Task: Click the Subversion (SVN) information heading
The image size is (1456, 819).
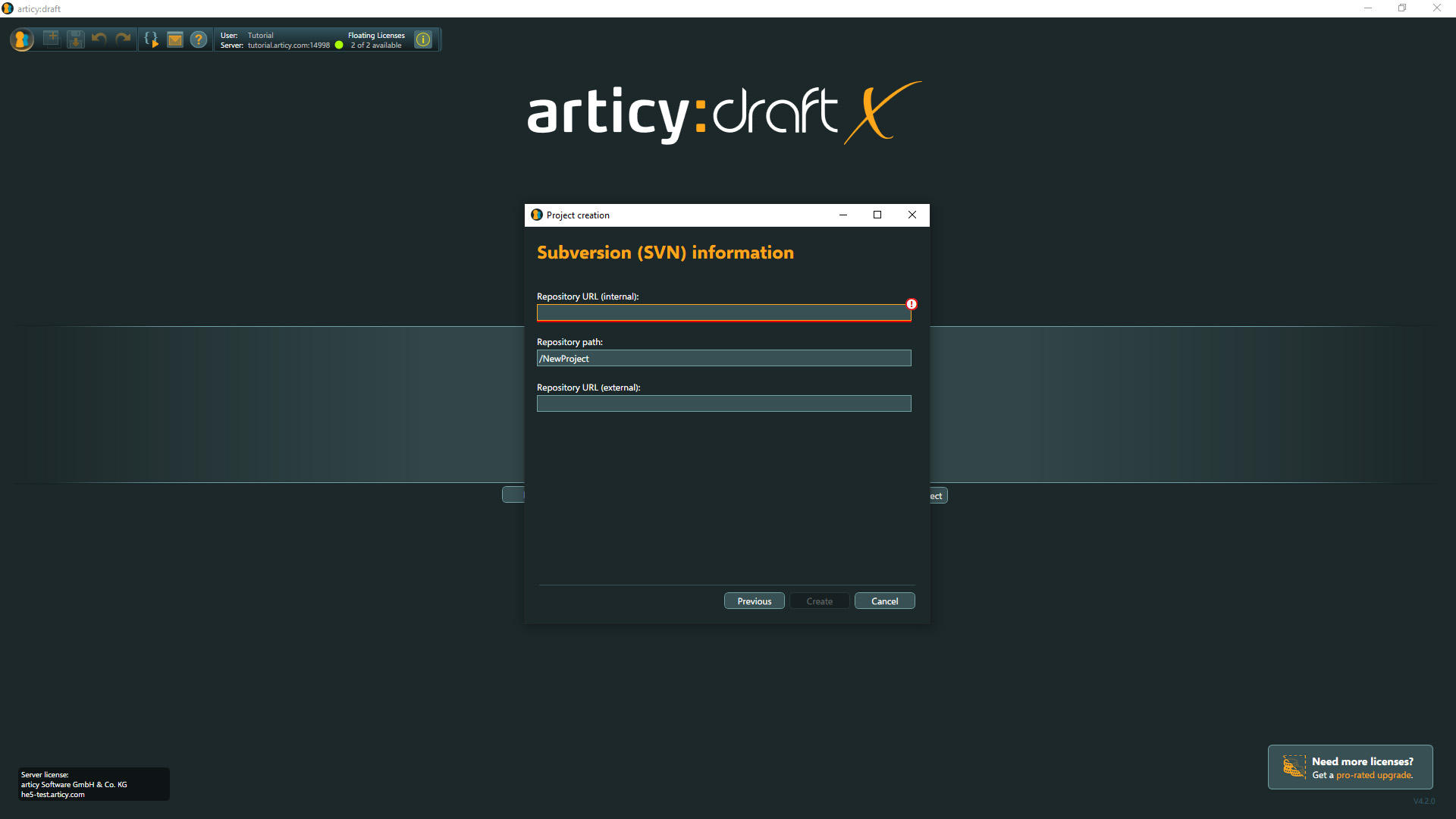Action: pyautogui.click(x=665, y=253)
